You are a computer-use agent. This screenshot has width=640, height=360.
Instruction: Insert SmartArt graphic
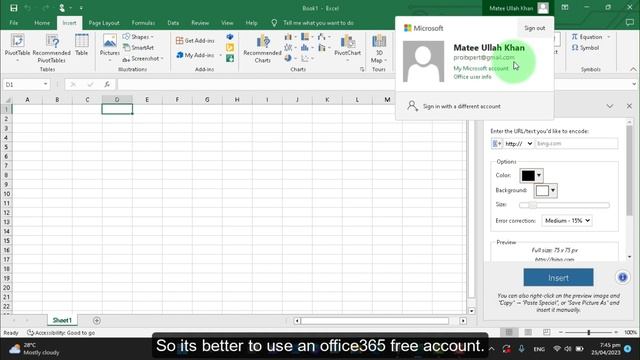click(138, 48)
